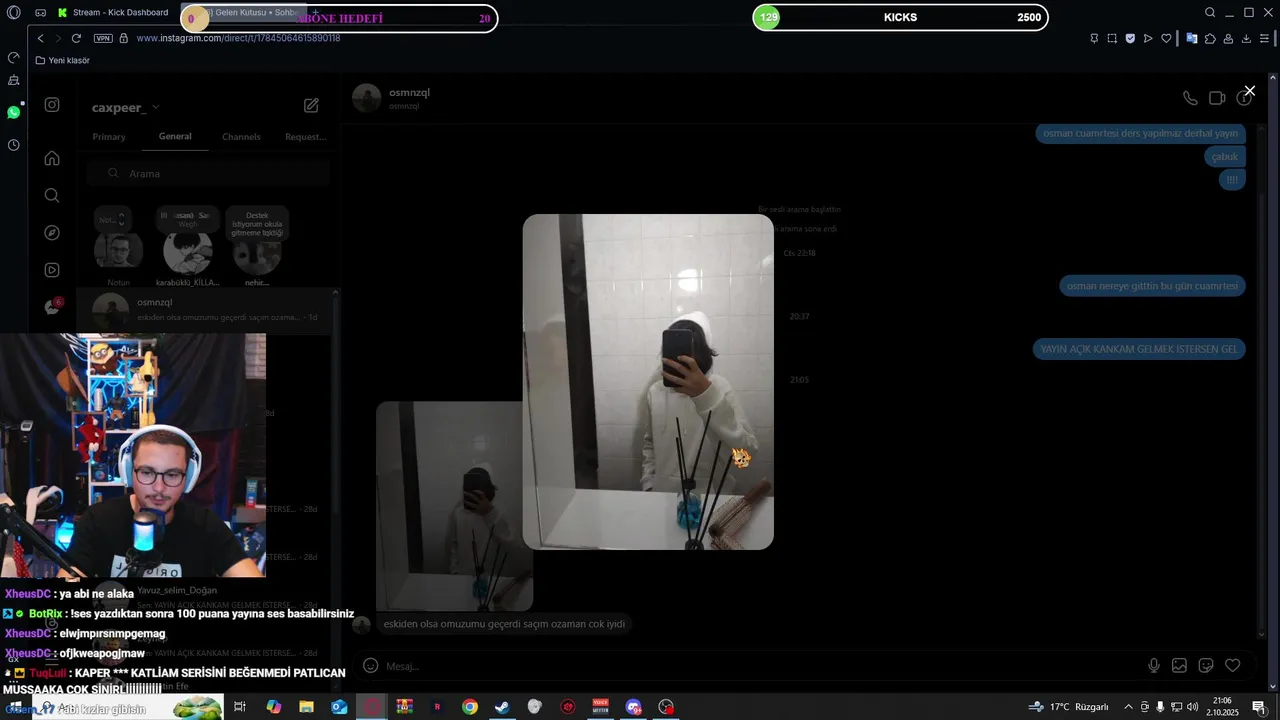The height and width of the screenshot is (720, 1280).
Task: Compose a new message
Action: [311, 105]
